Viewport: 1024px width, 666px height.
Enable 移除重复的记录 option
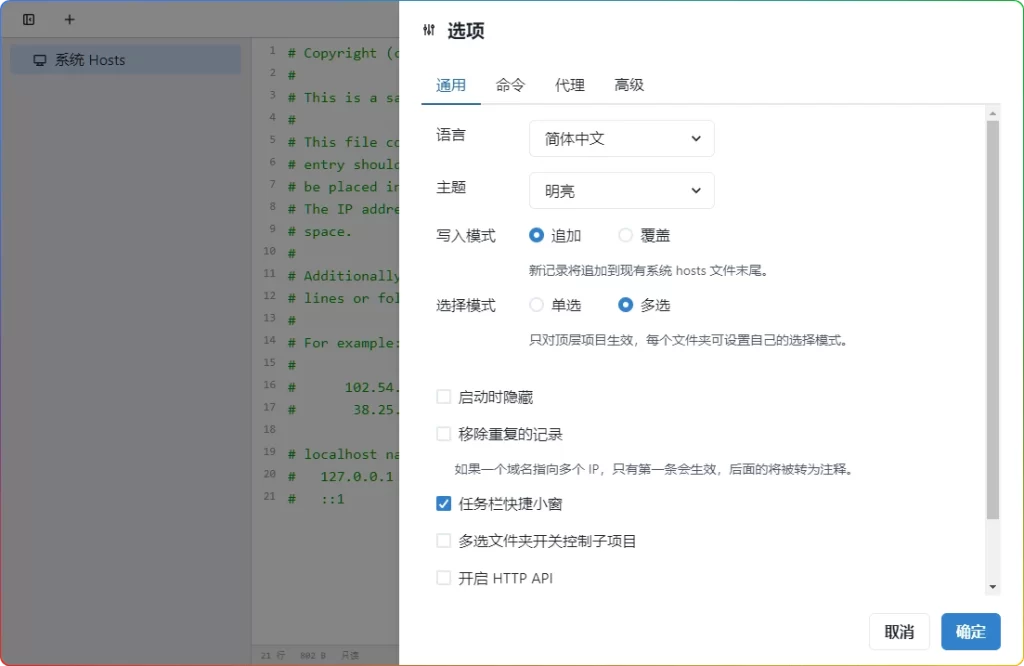[443, 433]
